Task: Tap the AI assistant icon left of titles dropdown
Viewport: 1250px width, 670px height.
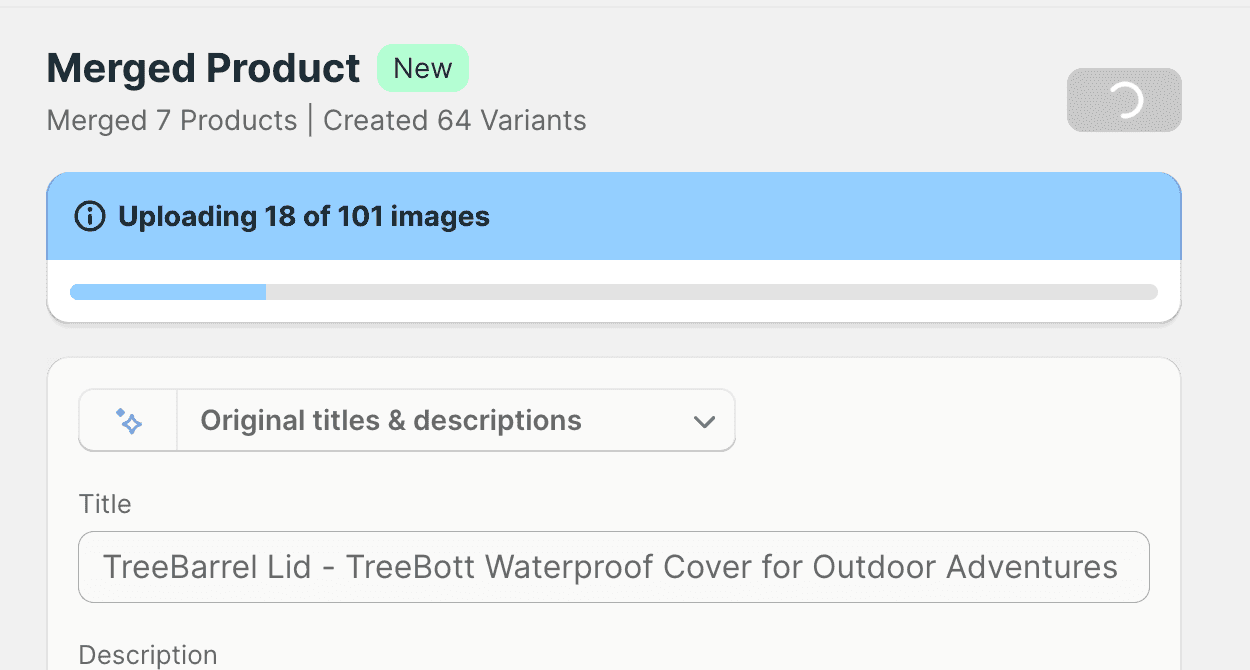Action: coord(128,420)
